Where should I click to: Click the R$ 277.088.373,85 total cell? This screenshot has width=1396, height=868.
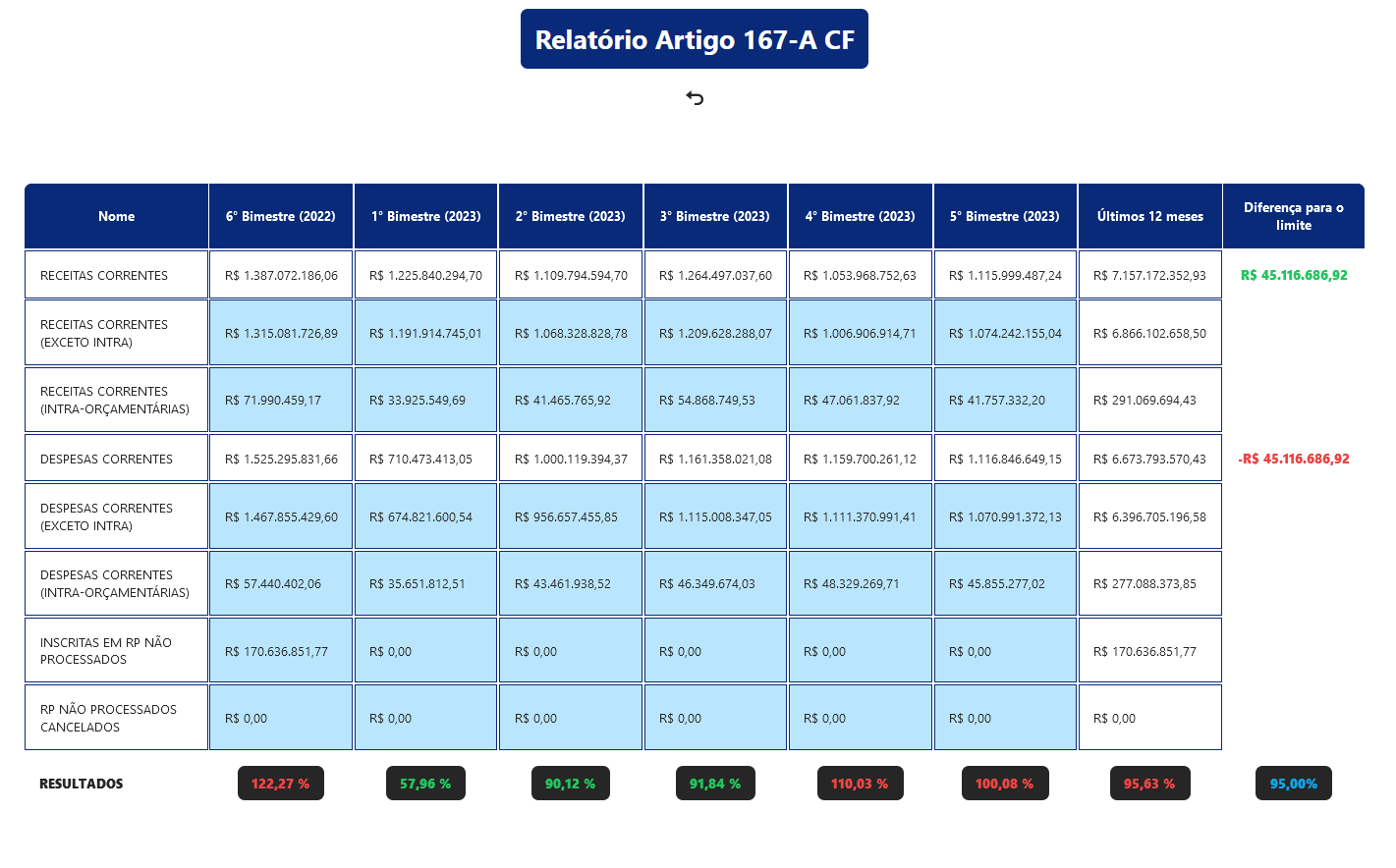point(1150,583)
